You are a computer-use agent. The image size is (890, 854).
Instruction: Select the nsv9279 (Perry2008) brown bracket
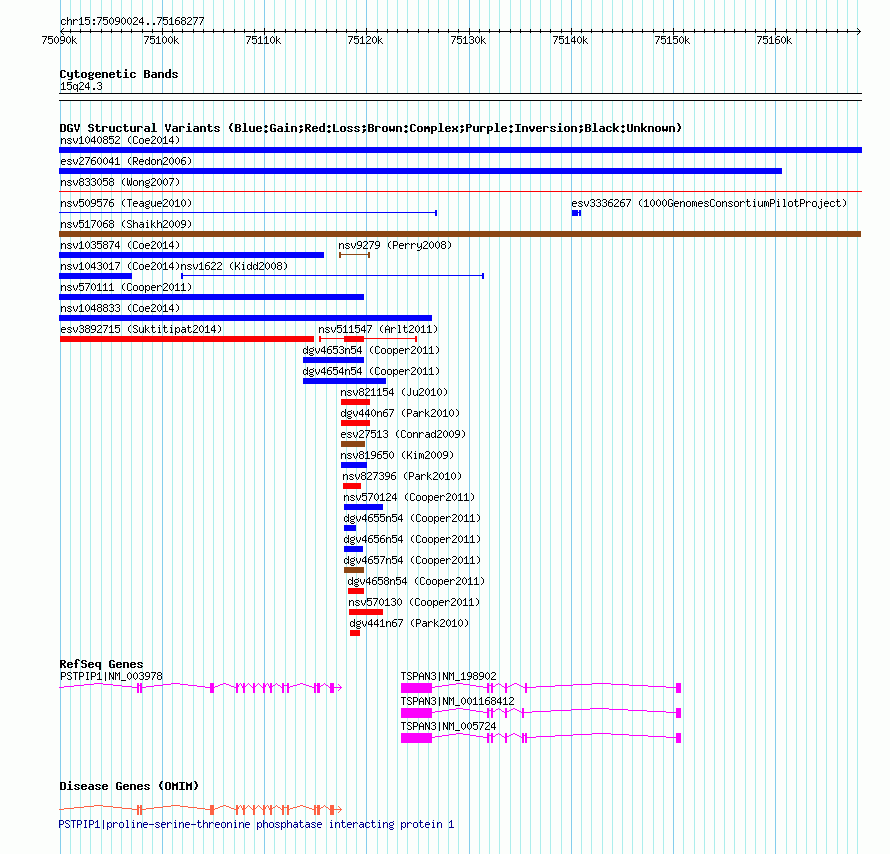pos(355,255)
